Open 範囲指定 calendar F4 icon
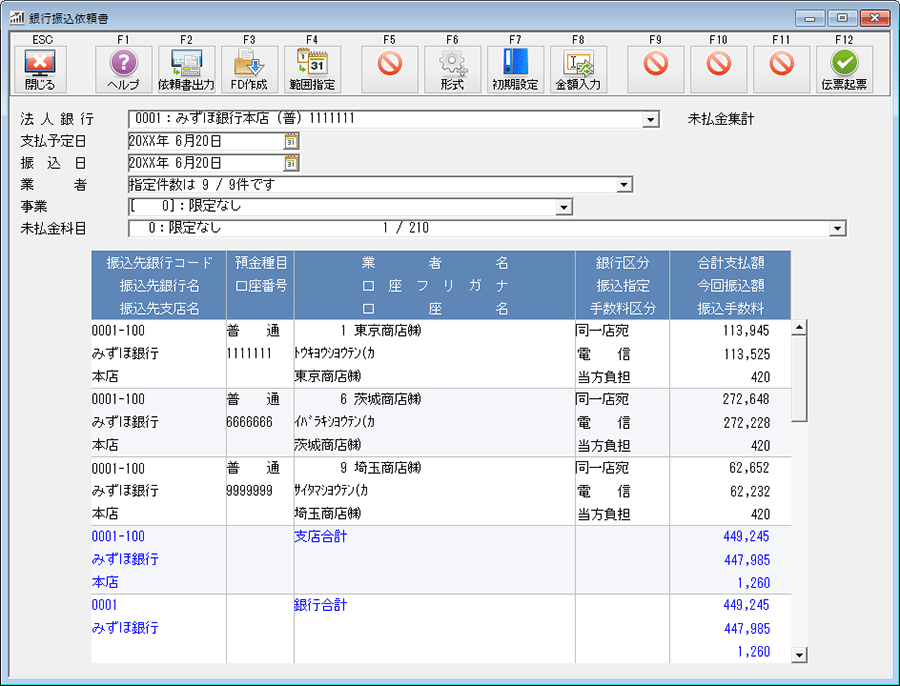This screenshot has width=900, height=686. pos(312,69)
